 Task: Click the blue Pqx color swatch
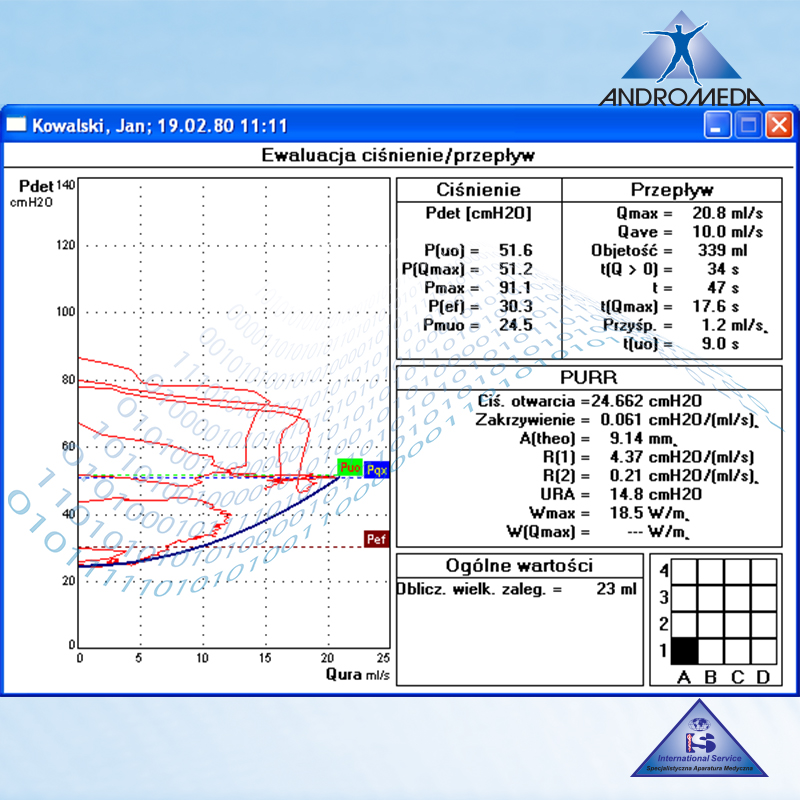tap(377, 470)
